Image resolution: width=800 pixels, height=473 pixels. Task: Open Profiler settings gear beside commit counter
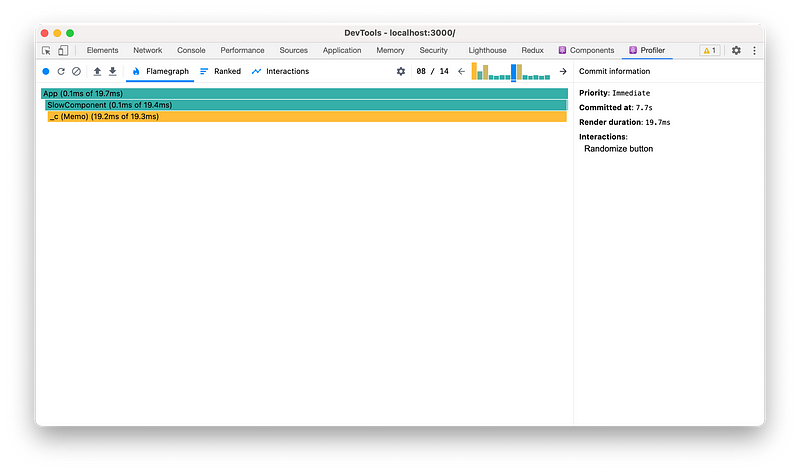point(401,72)
